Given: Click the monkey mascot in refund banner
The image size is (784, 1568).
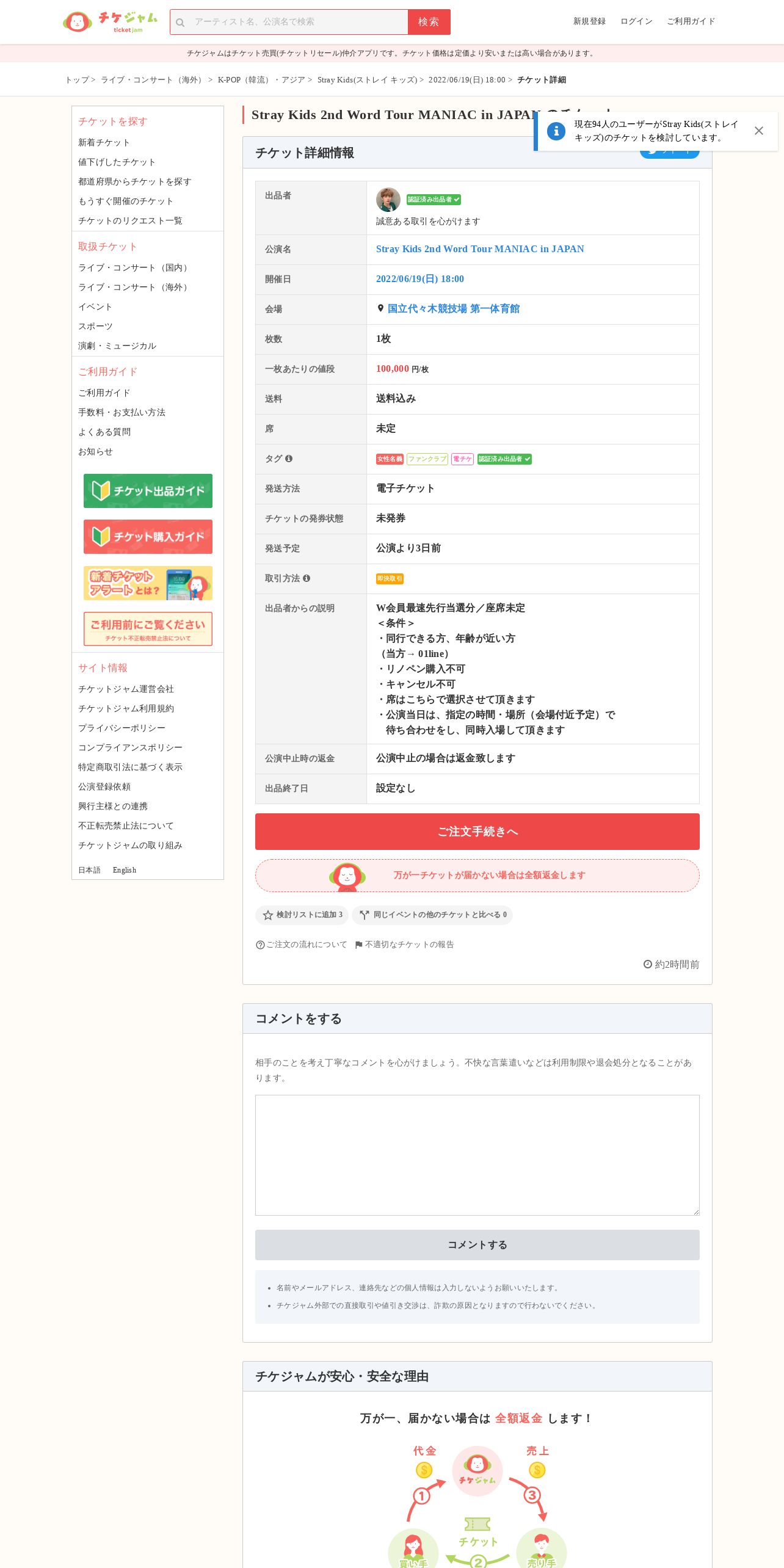Looking at the screenshot, I should pos(347,876).
